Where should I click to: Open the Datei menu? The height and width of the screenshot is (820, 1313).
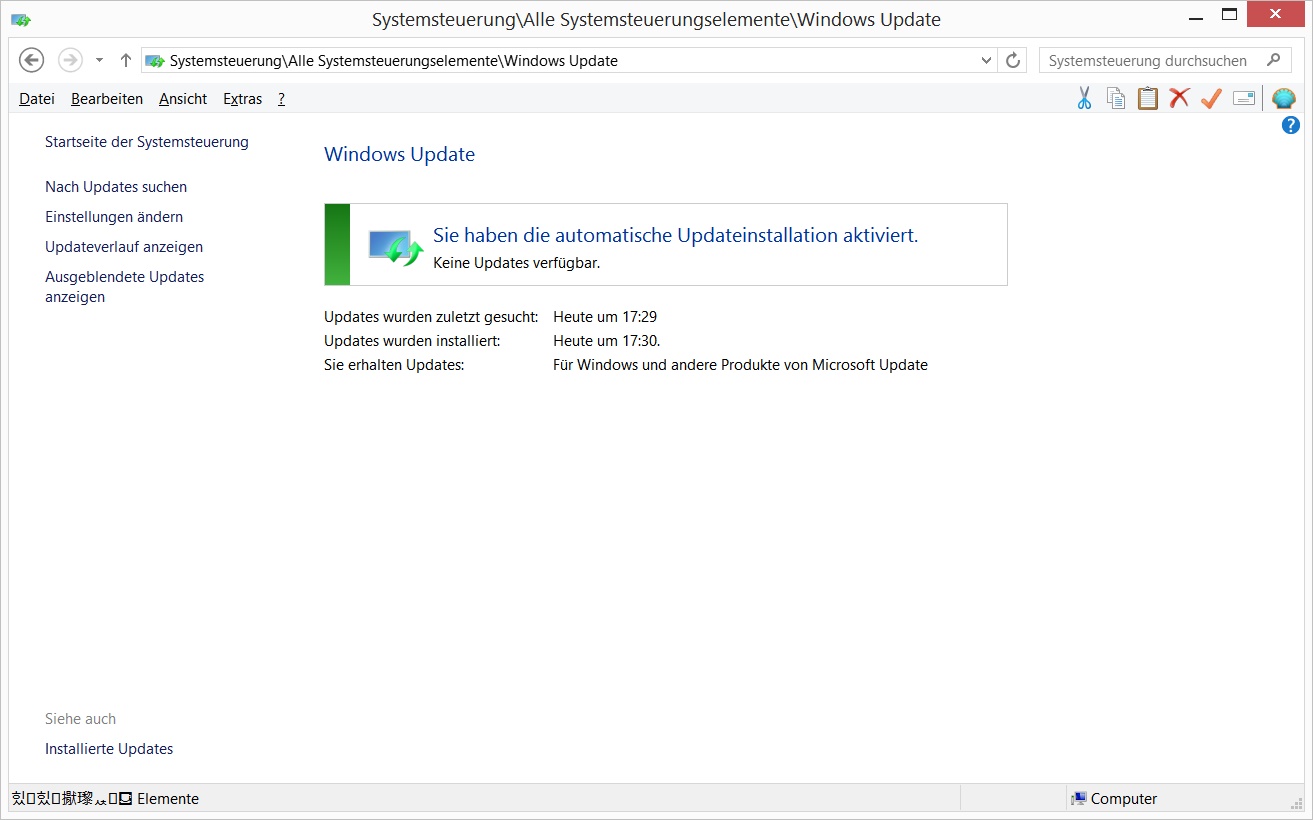pos(37,99)
